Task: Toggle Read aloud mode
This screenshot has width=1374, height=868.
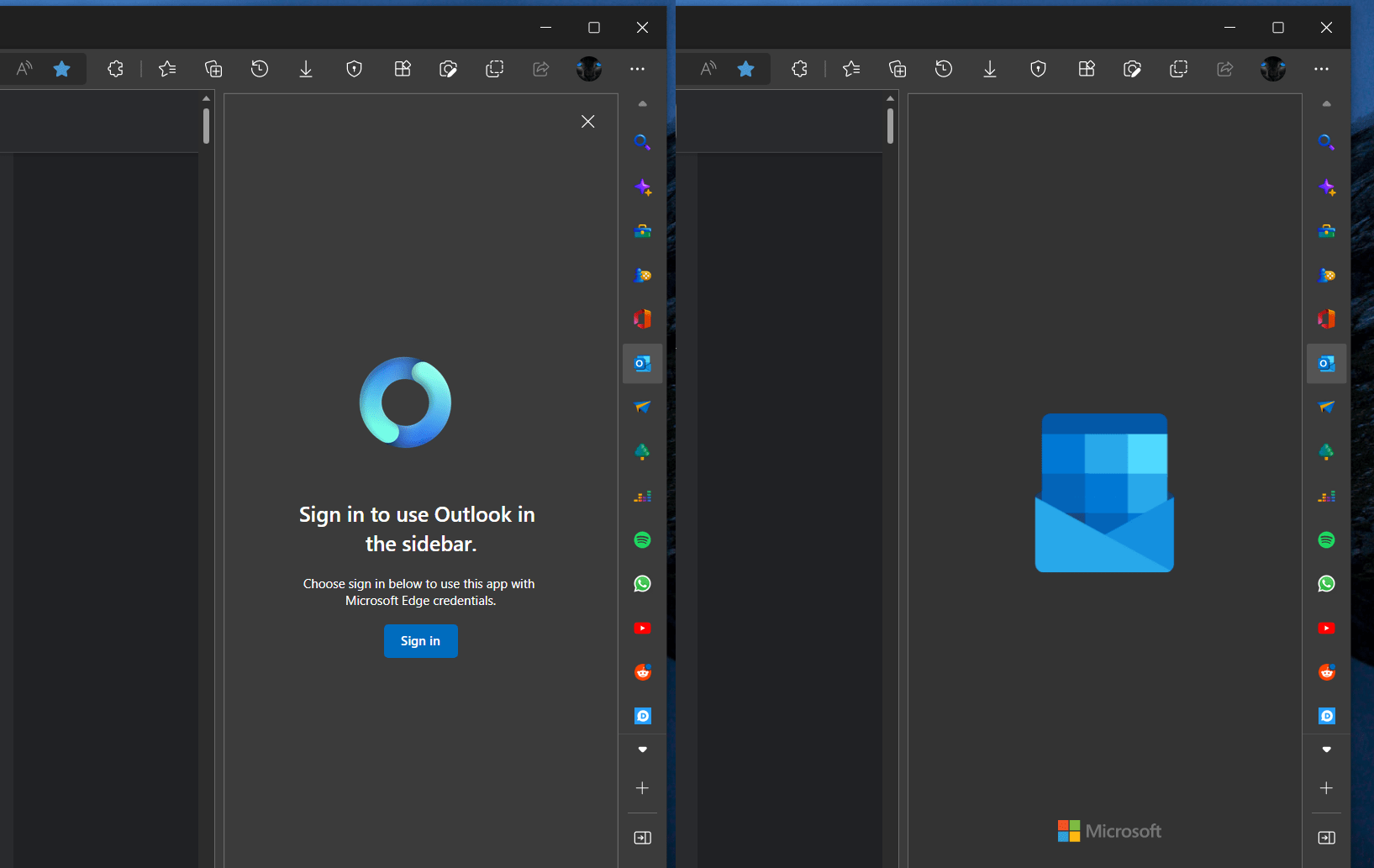Action: [24, 69]
